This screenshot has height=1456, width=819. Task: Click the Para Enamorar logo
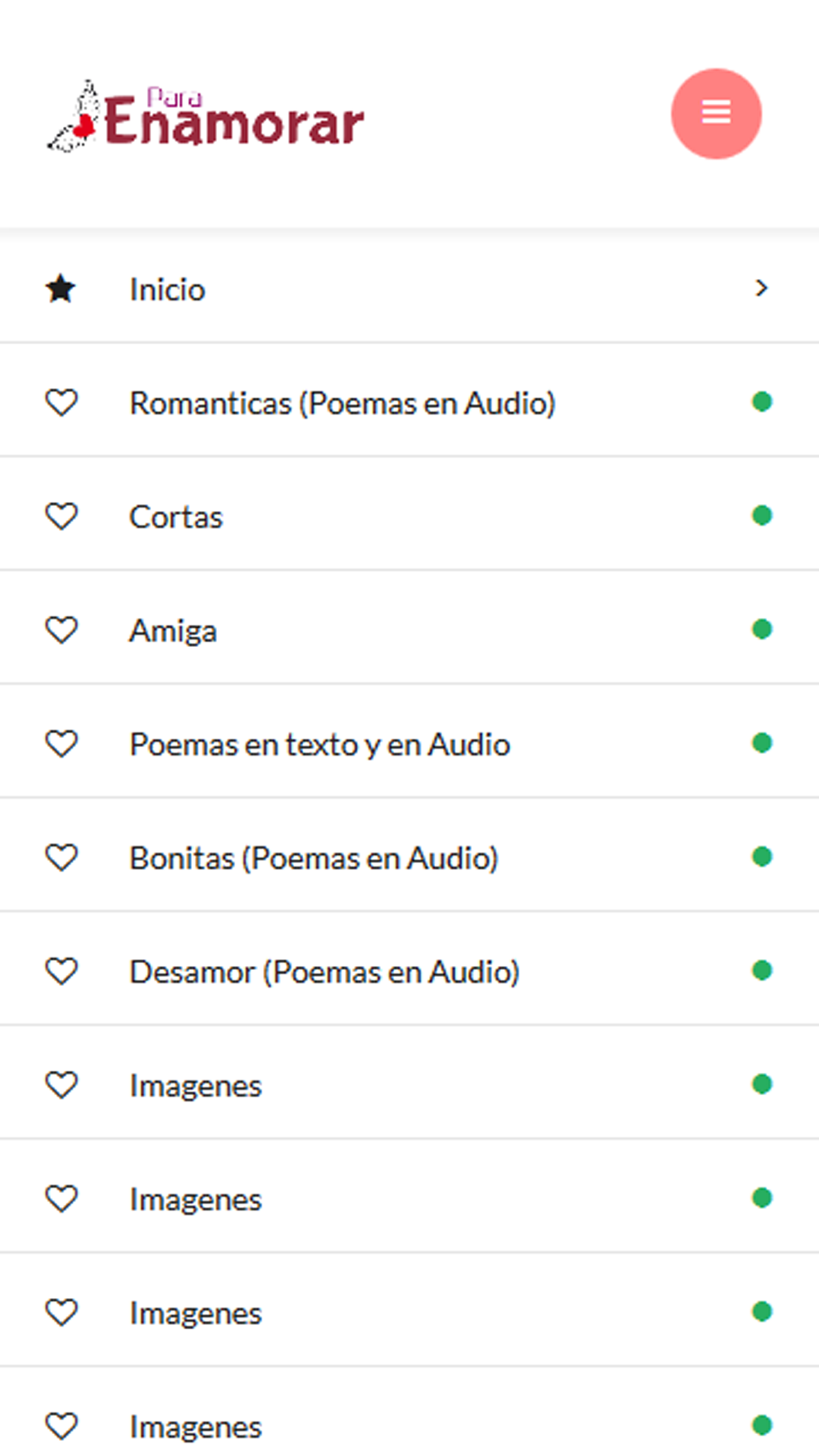click(205, 116)
